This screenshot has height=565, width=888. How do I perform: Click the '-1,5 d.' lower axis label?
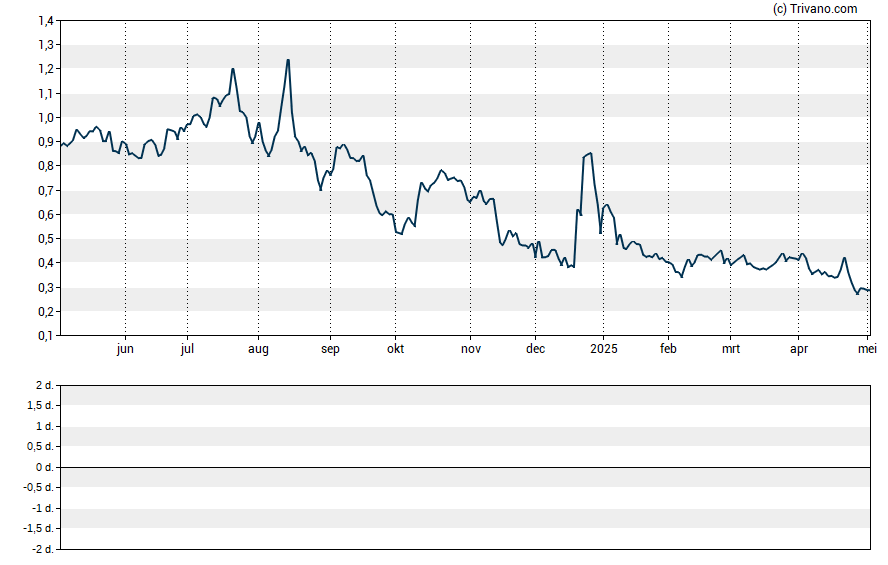click(x=39, y=528)
